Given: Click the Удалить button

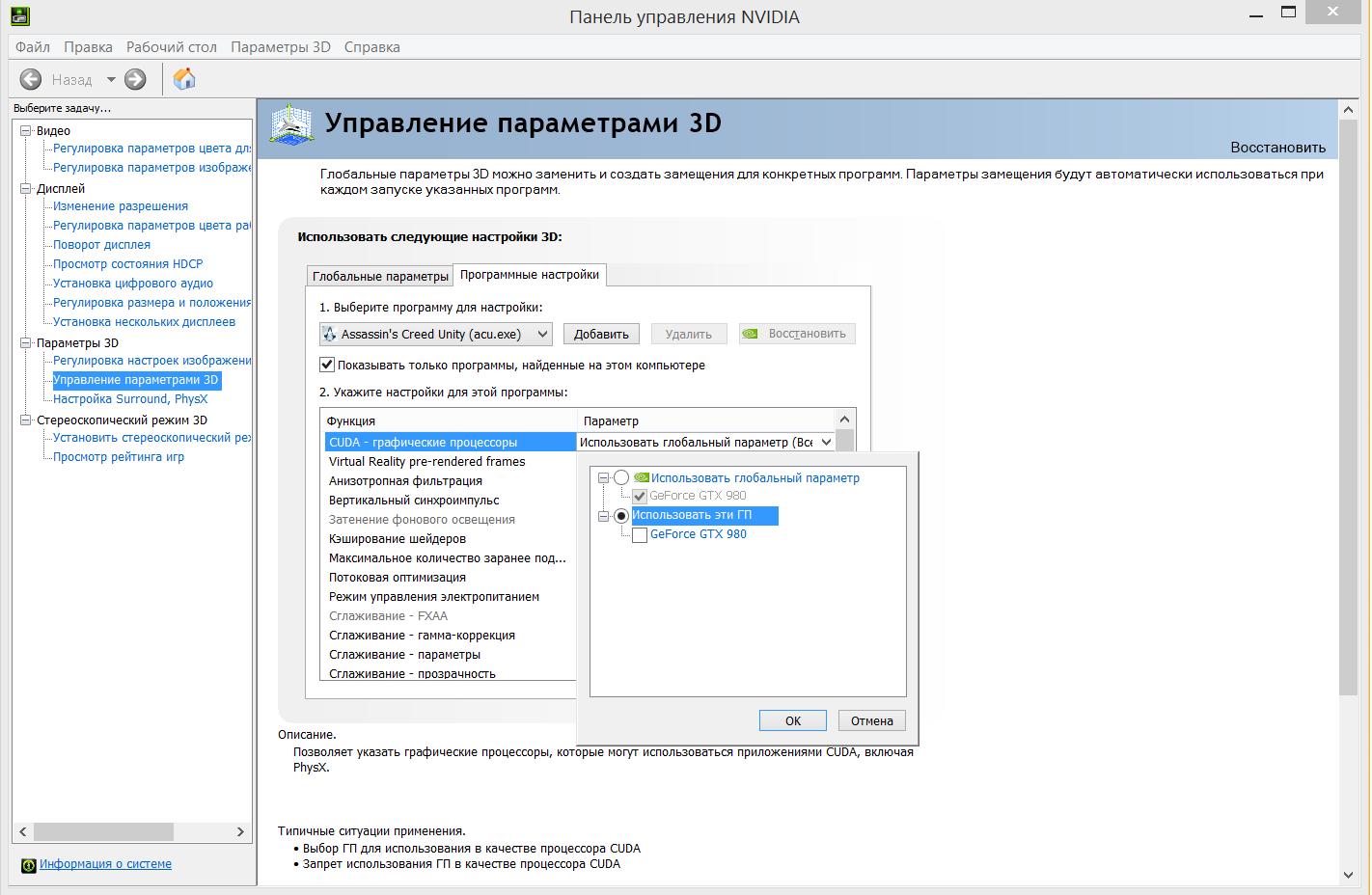Looking at the screenshot, I should coord(689,334).
